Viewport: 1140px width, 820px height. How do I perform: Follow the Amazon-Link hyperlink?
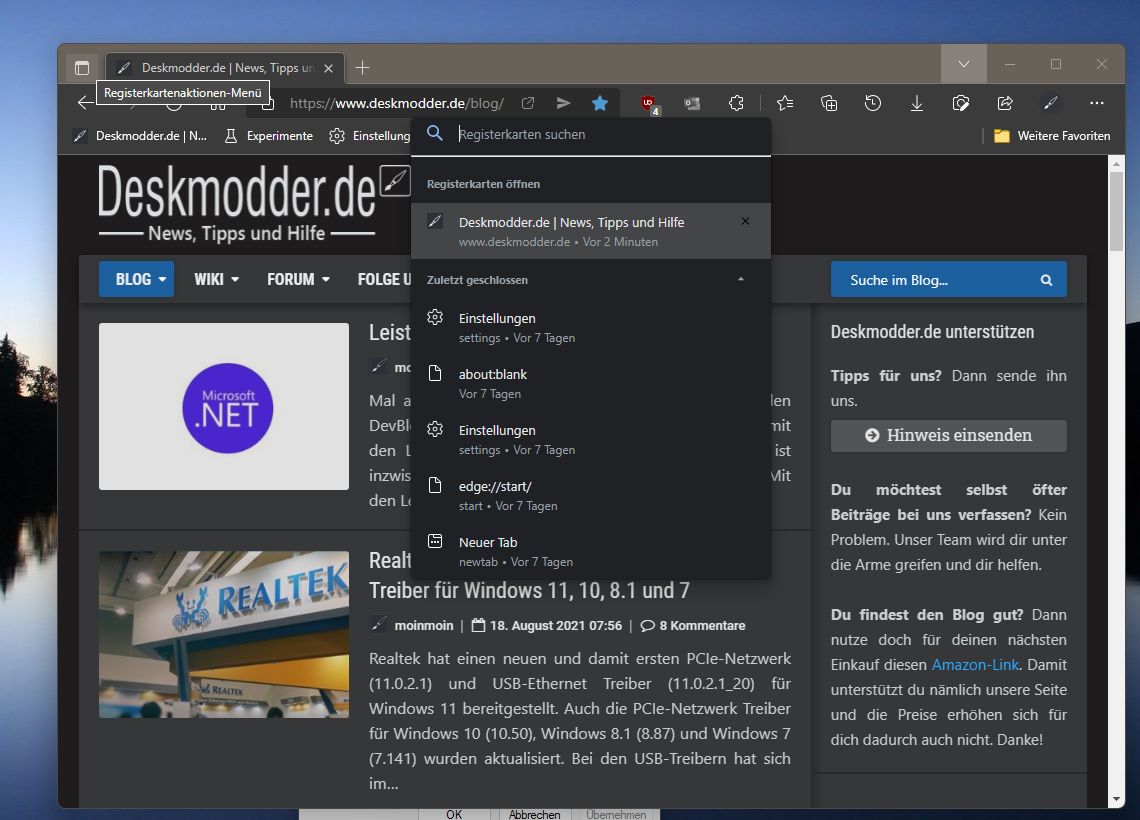[975, 664]
